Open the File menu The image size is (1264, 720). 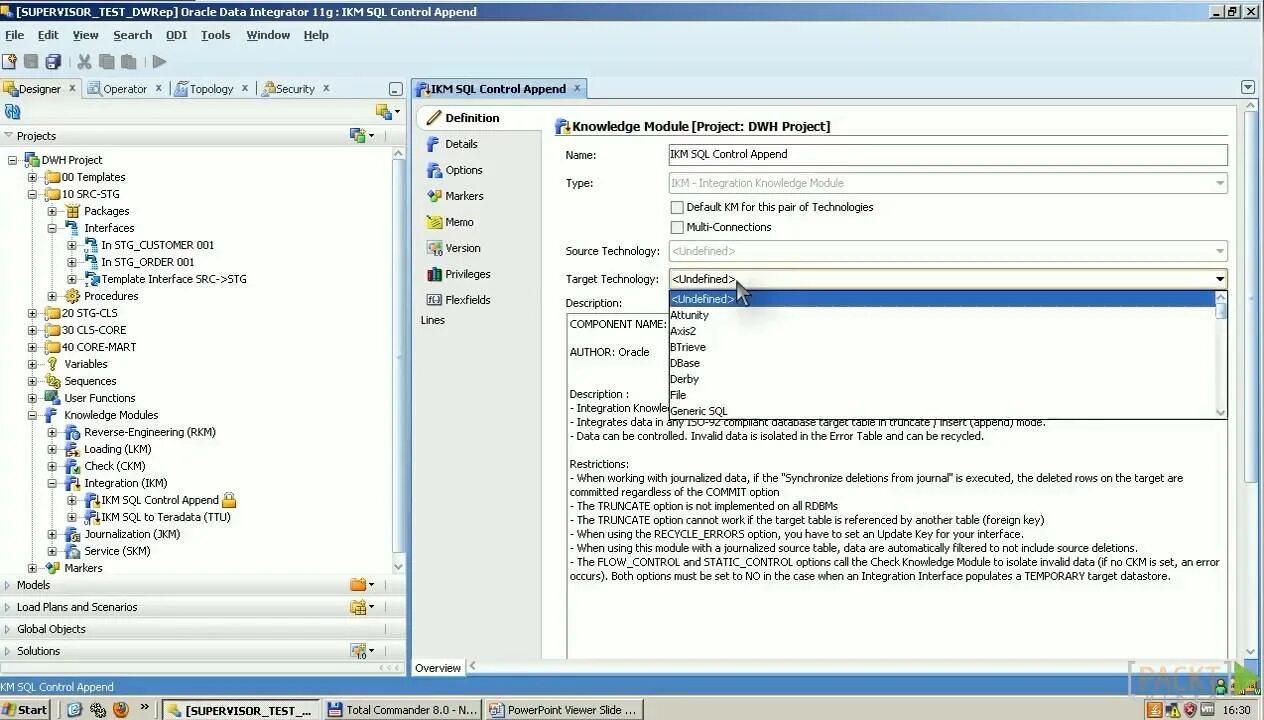pos(14,35)
